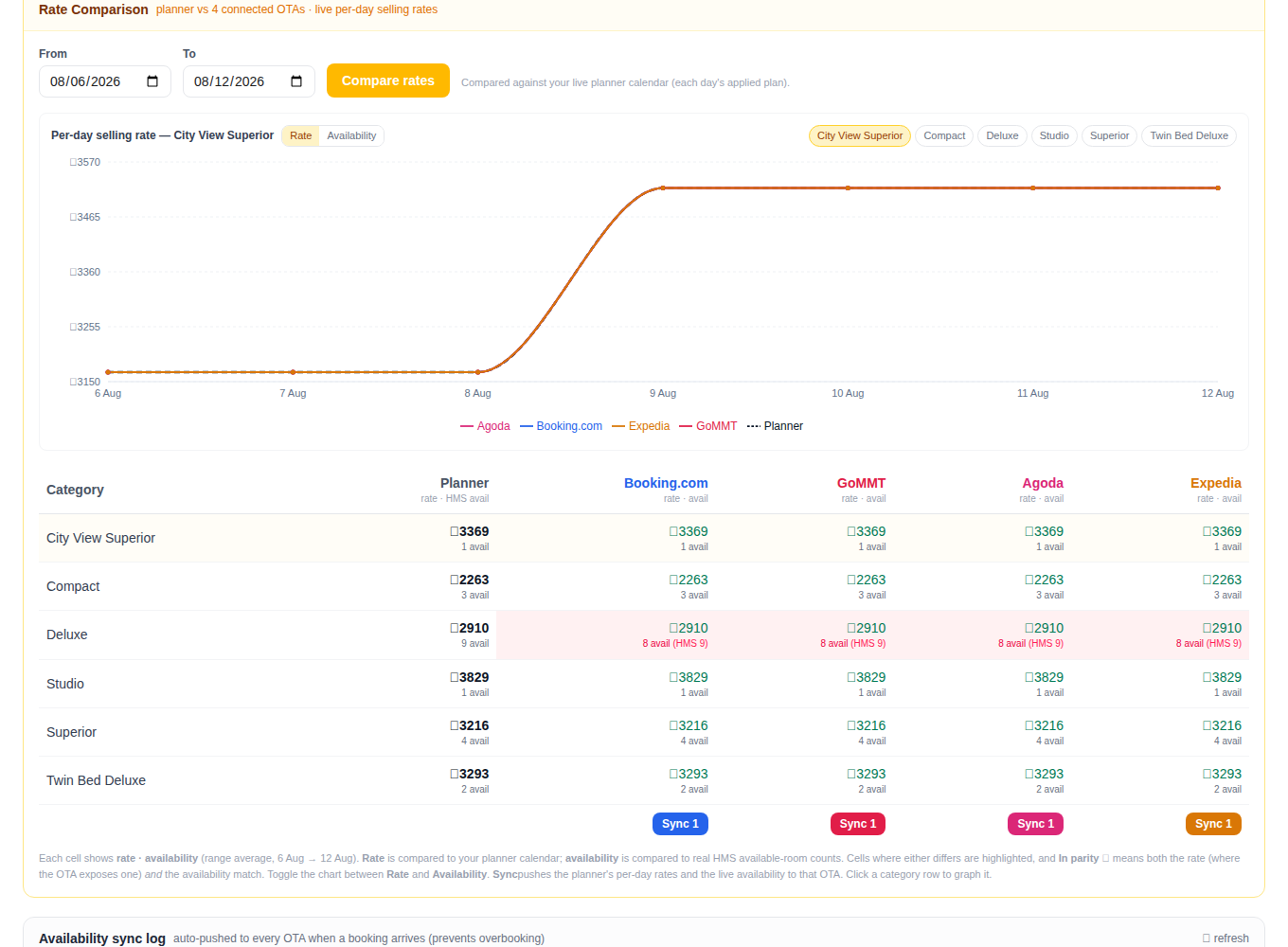Graph the Superior category row
The image size is (1288, 947).
644,732
